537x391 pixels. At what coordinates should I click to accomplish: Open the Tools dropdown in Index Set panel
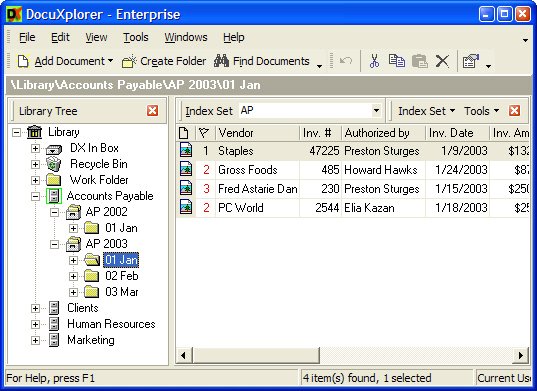[481, 111]
